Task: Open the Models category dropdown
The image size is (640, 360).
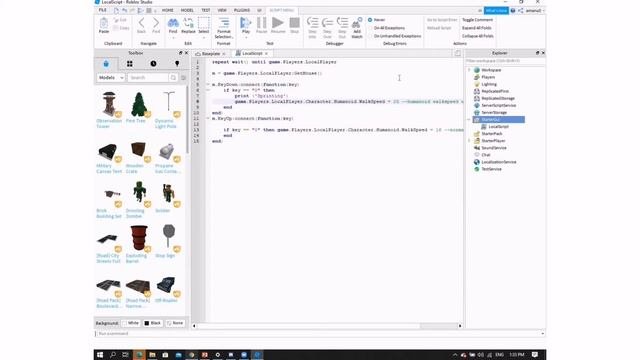Action: (x=111, y=78)
